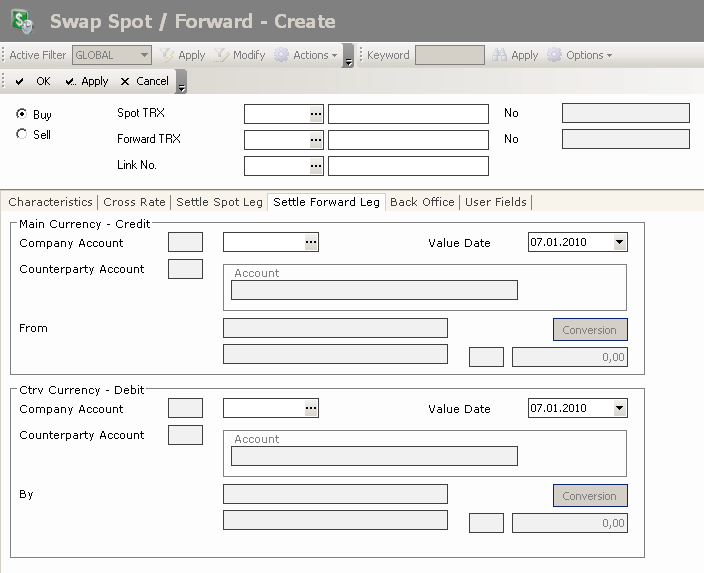Open the Active Filter GLOBAL dropdown
Screen dimensions: 704x573
pos(144,55)
